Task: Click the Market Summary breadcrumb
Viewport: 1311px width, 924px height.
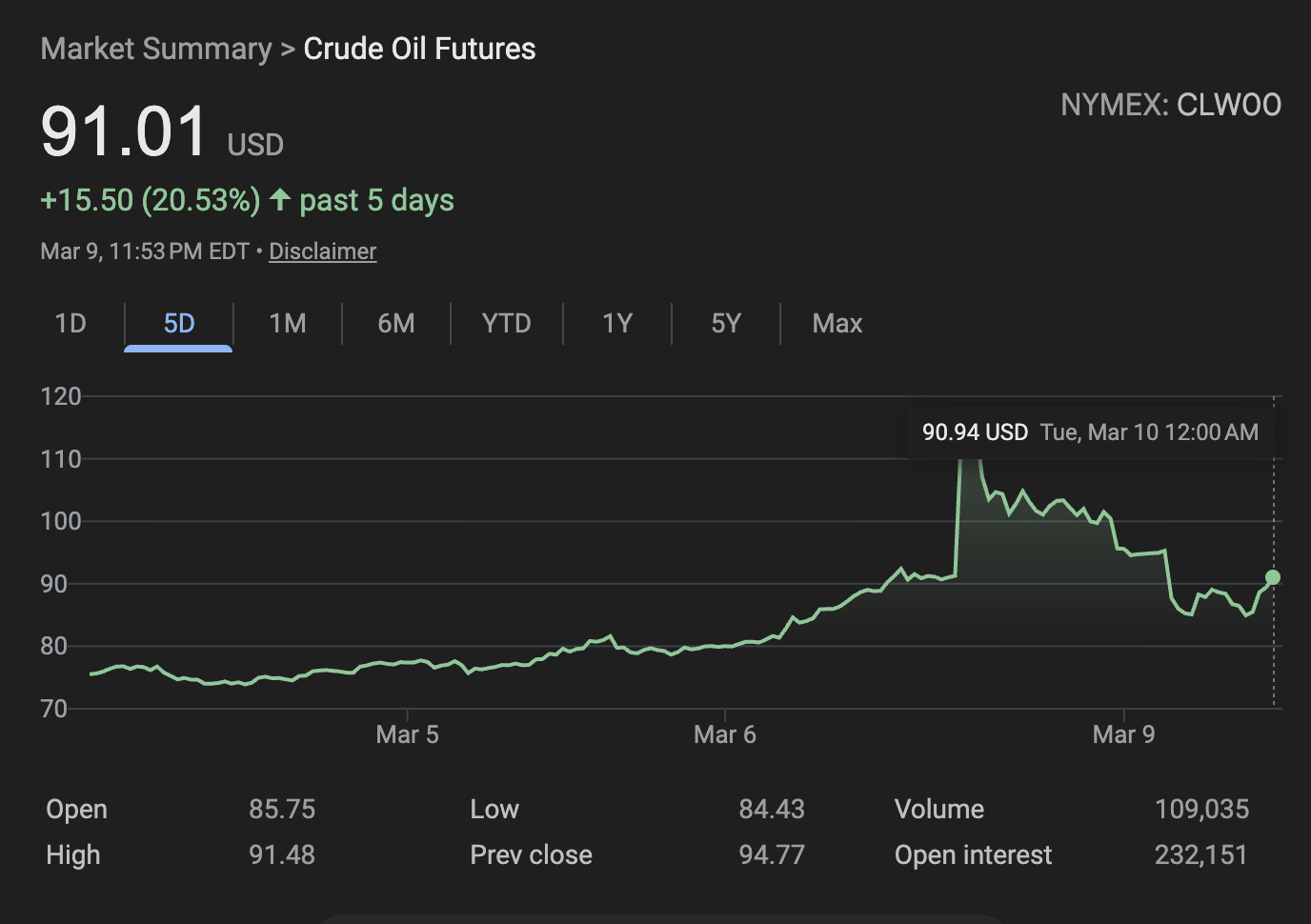Action: [x=156, y=49]
